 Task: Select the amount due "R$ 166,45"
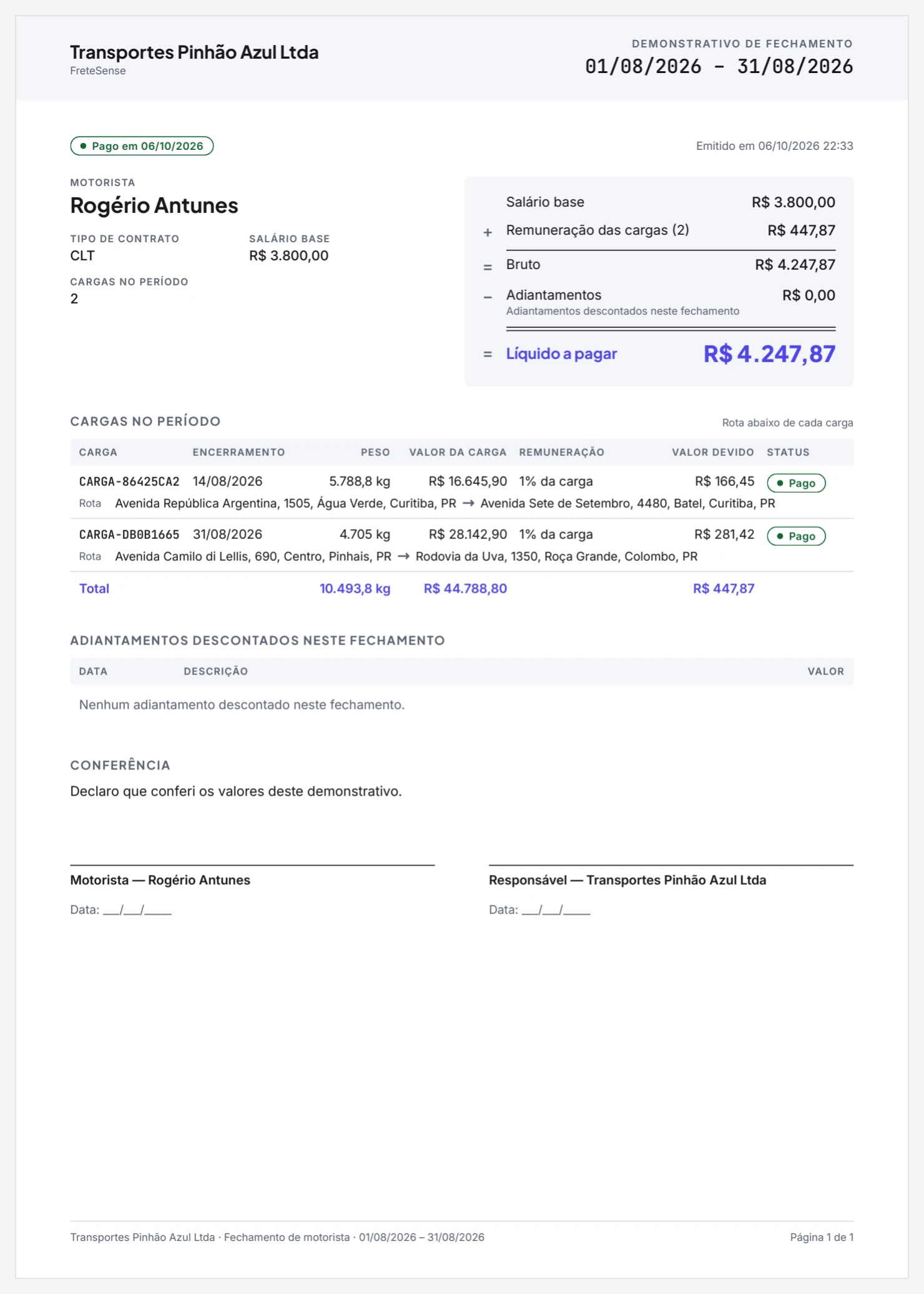coord(724,482)
